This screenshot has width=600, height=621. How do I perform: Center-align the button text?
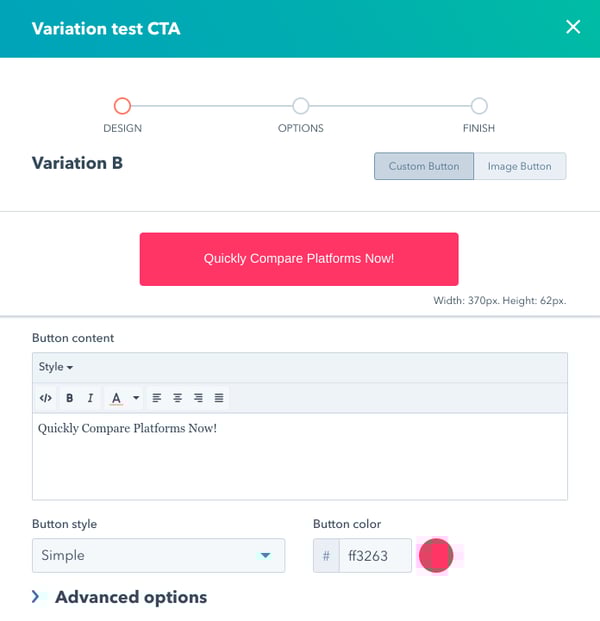click(178, 398)
